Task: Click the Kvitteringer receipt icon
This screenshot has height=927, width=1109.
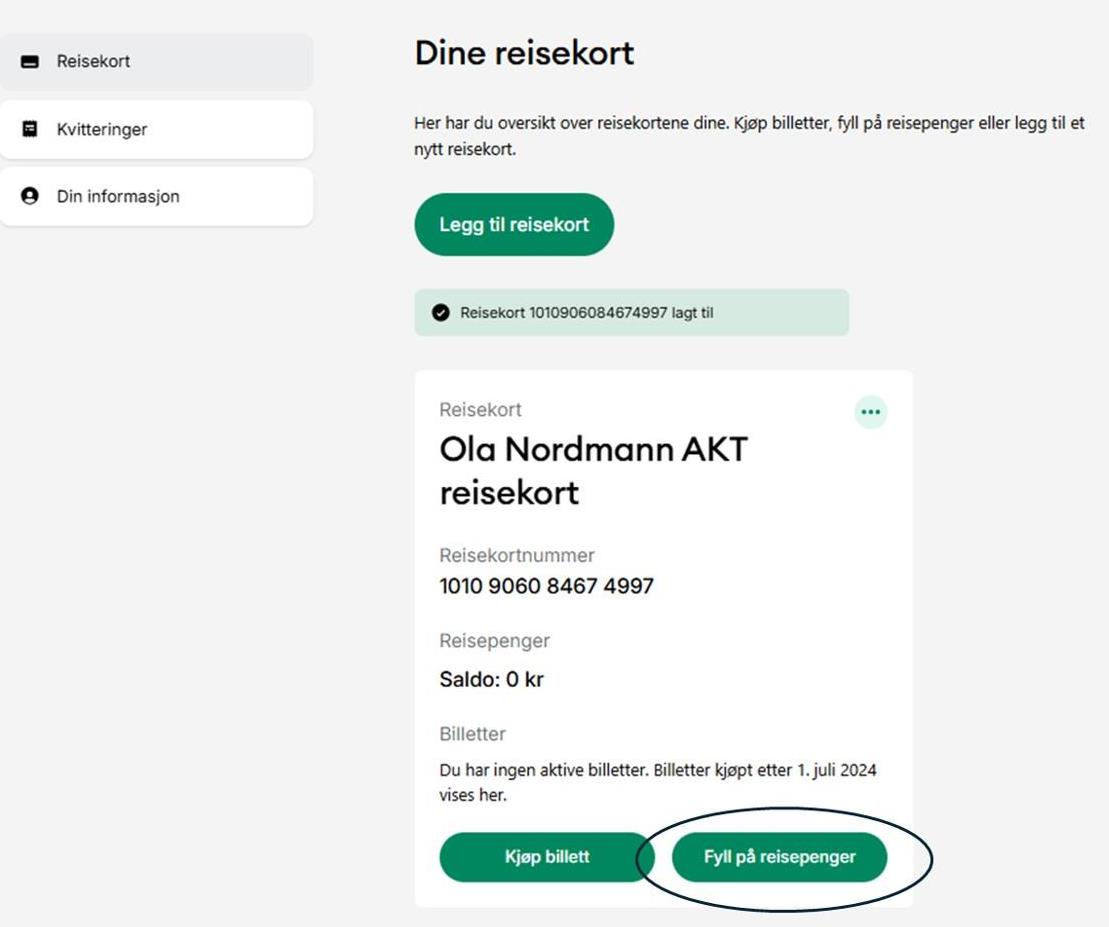Action: (x=30, y=129)
